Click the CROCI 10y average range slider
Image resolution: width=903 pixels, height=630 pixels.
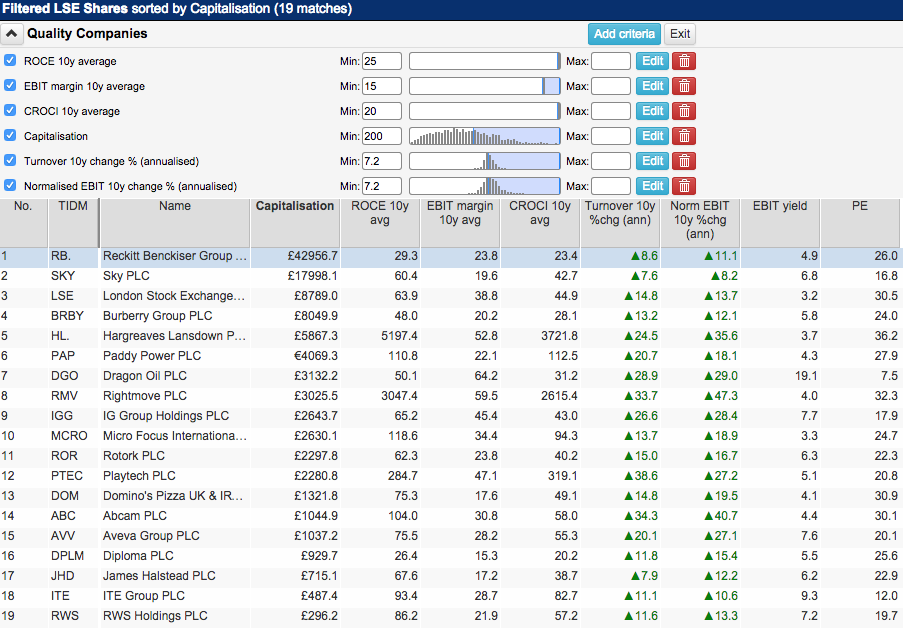pos(484,111)
